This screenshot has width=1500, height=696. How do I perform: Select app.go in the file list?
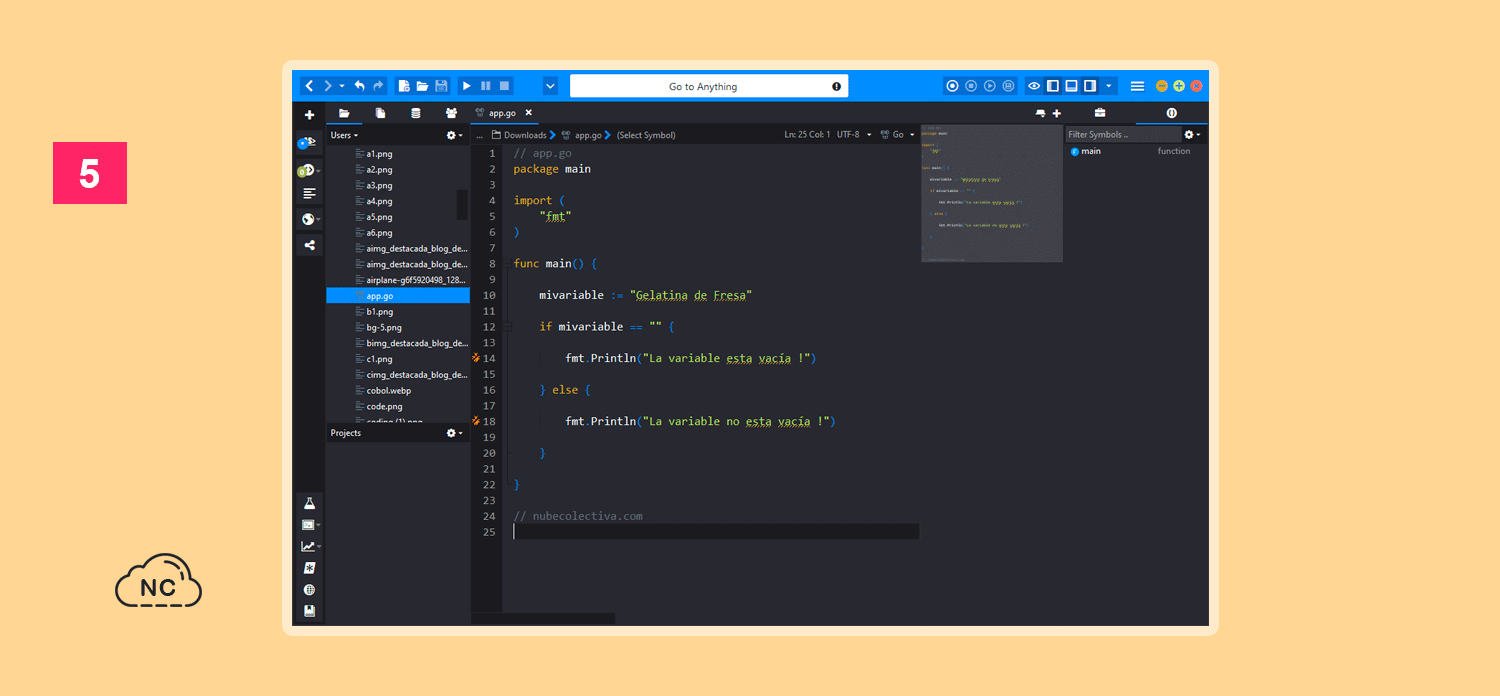point(380,296)
